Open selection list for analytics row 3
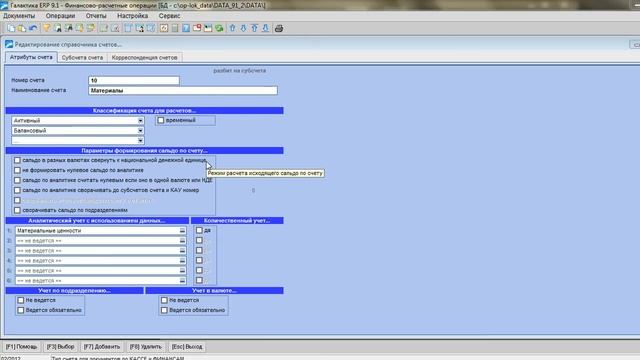Image resolution: width=640 pixels, height=360 pixels. tap(182, 251)
